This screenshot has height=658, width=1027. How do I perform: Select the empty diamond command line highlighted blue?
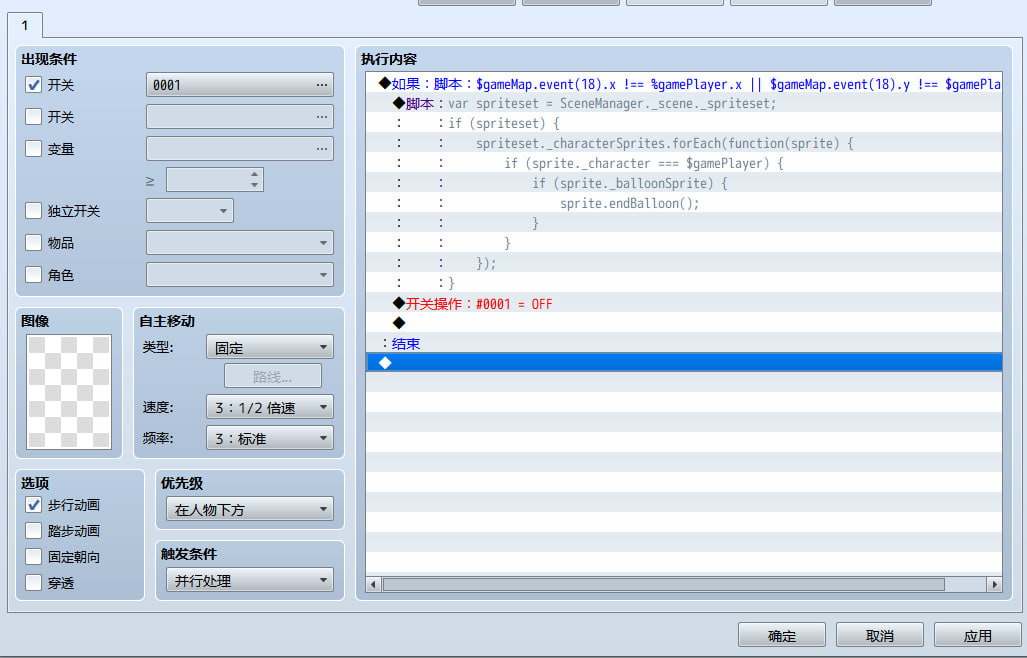click(684, 363)
